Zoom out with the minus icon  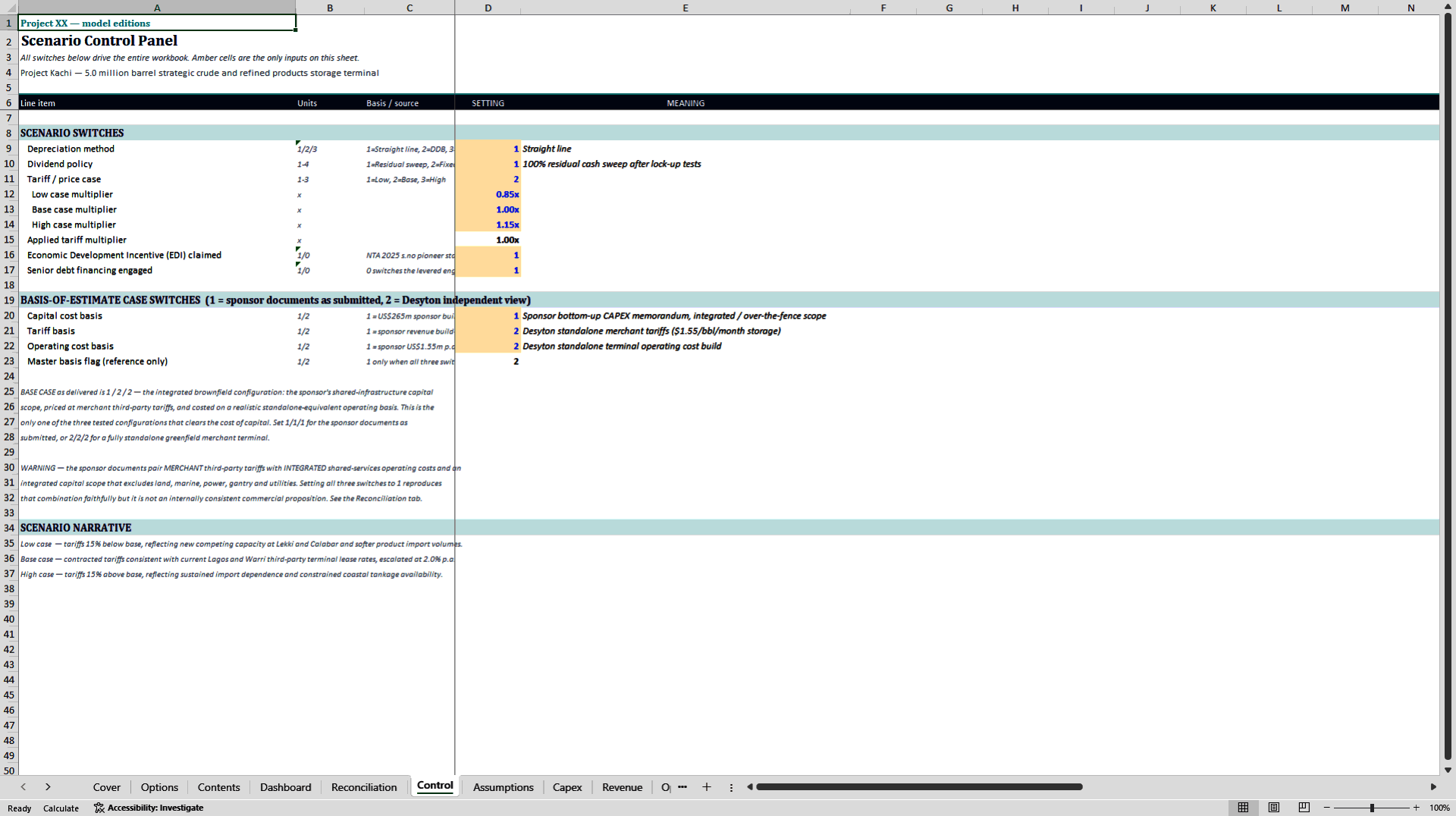pos(1327,808)
